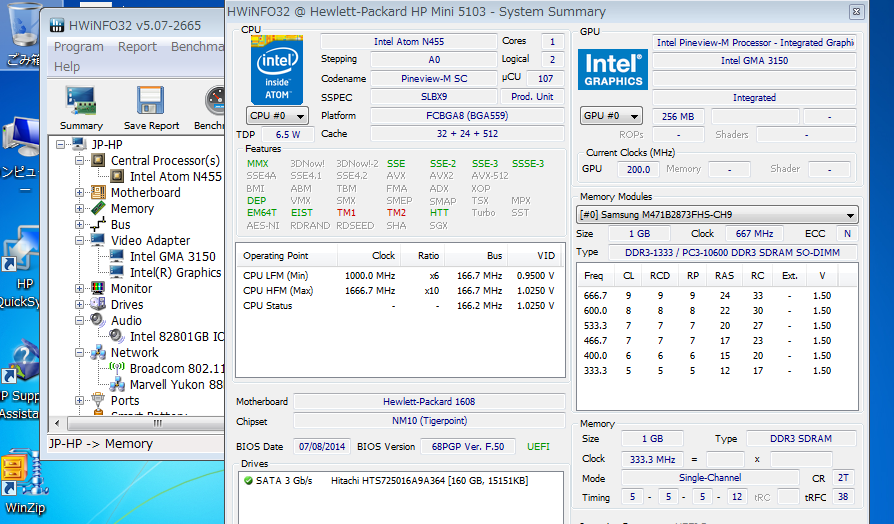The width and height of the screenshot is (894, 524).
Task: Click the Bus tree icon
Action: (98, 224)
